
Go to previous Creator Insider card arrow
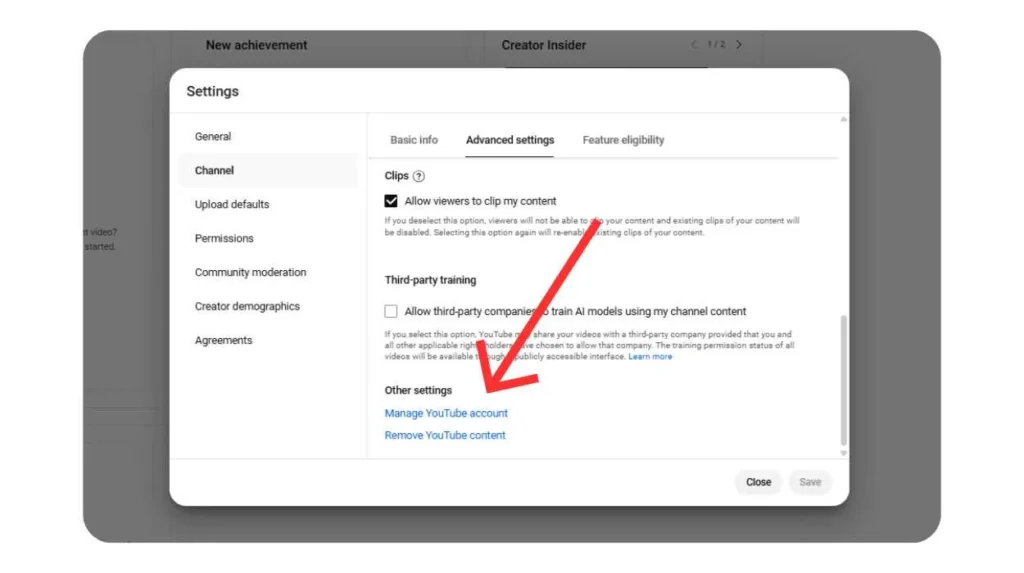[694, 44]
